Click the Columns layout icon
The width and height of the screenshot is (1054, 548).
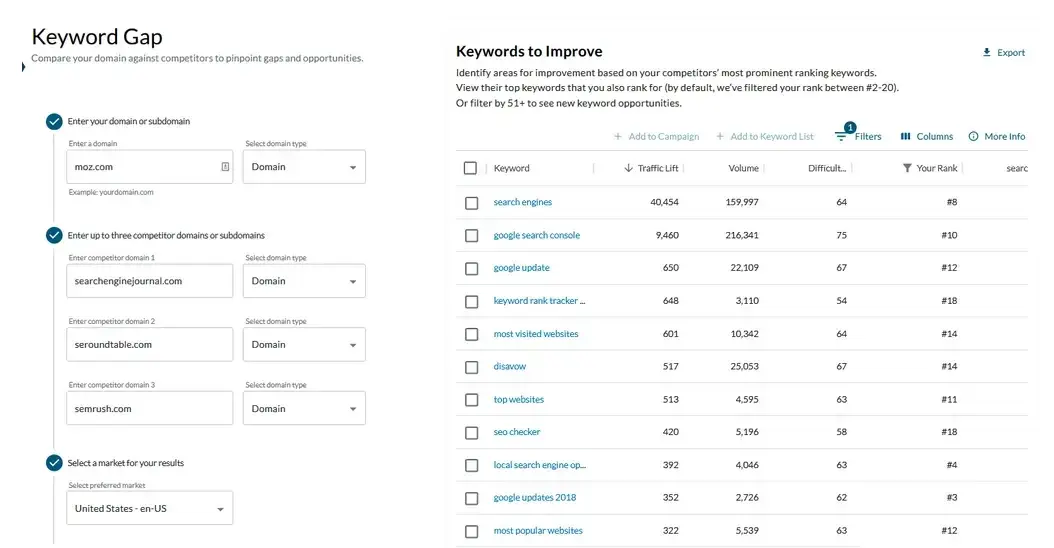tap(905, 137)
